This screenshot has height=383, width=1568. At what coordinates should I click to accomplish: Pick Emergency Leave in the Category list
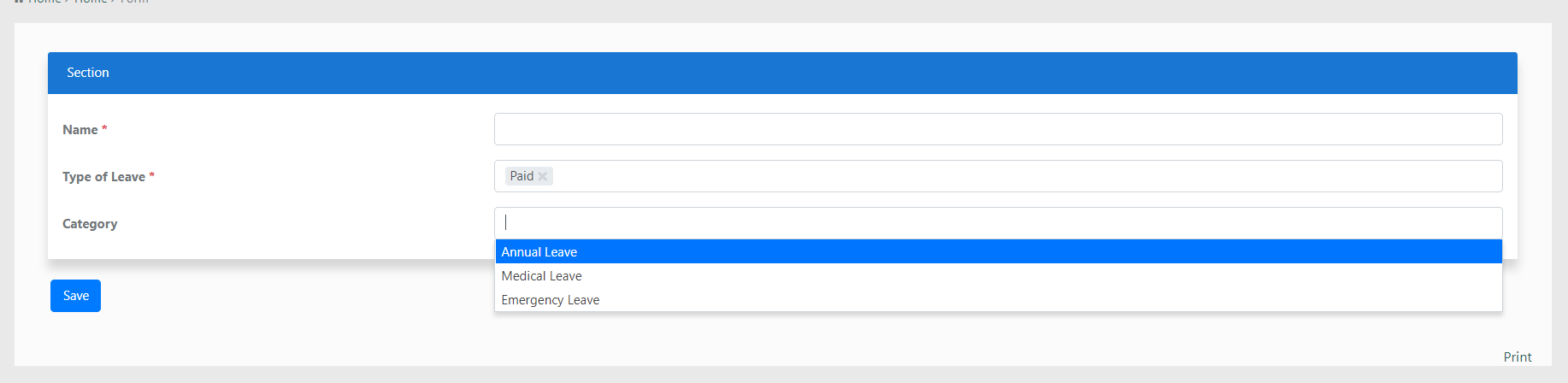click(550, 300)
